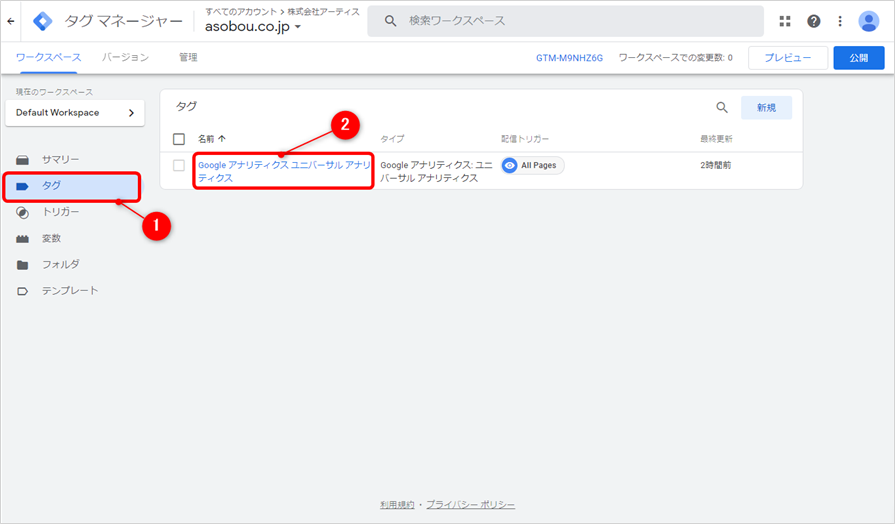Switch to the ワークスペース tab
The width and height of the screenshot is (895, 524).
click(x=49, y=57)
